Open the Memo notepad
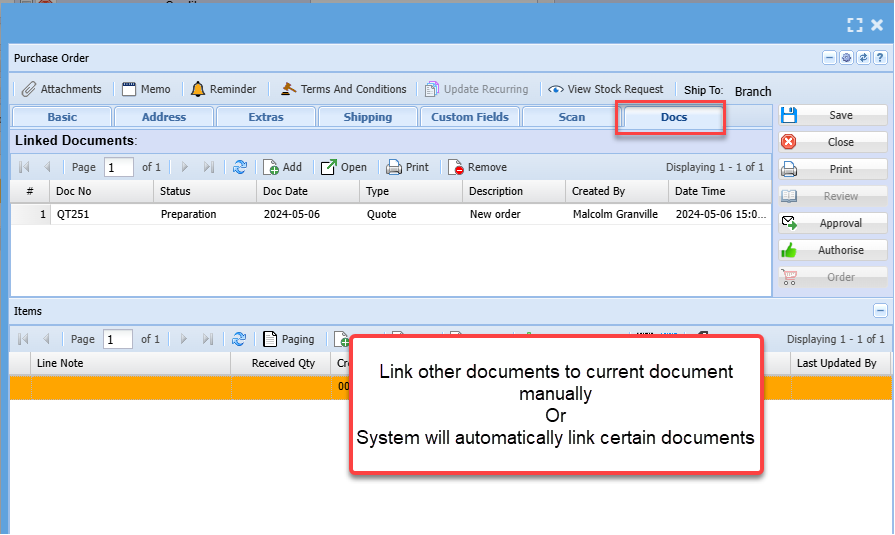The width and height of the screenshot is (895, 535). [146, 89]
